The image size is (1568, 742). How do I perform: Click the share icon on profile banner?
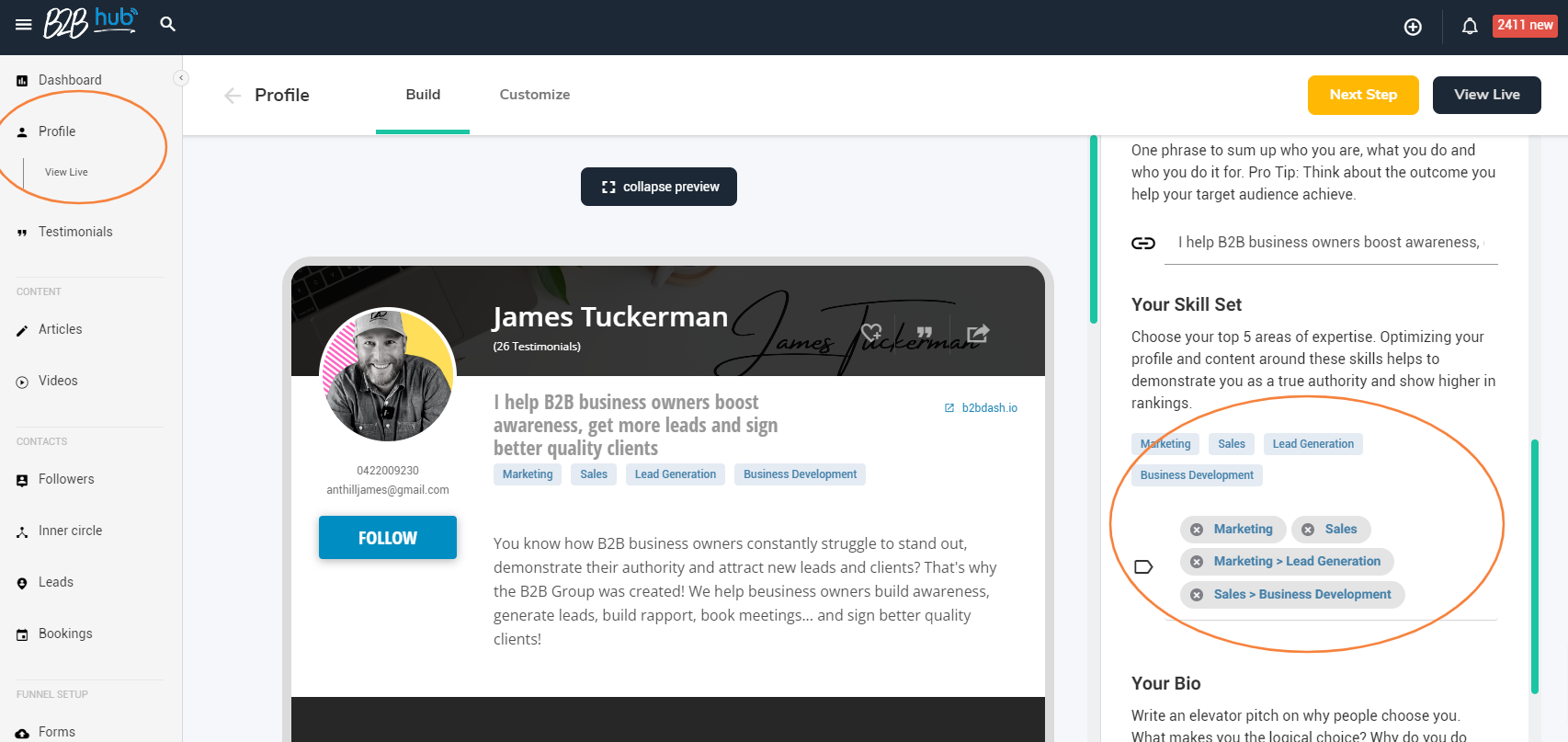(x=978, y=333)
